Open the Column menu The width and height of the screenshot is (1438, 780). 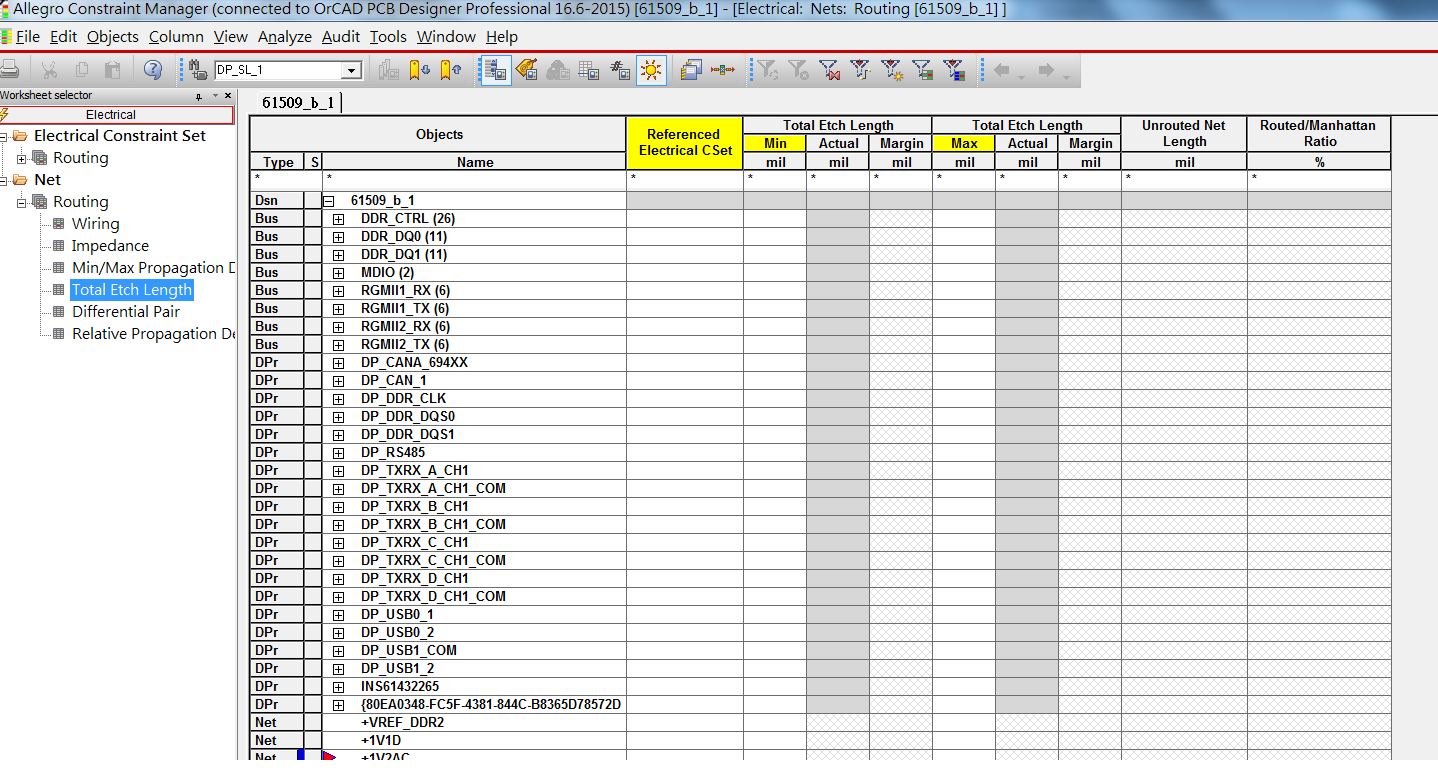point(176,37)
